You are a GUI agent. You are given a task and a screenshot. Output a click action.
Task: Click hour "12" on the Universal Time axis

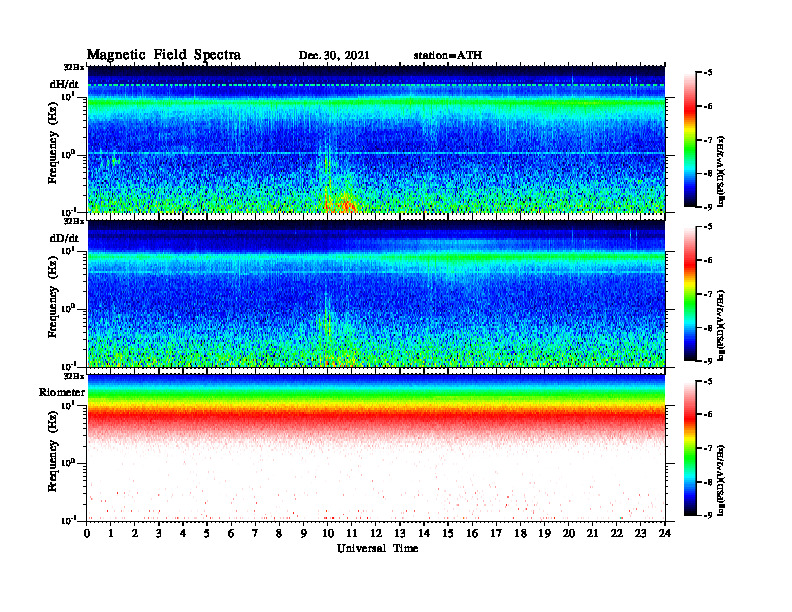tap(376, 533)
